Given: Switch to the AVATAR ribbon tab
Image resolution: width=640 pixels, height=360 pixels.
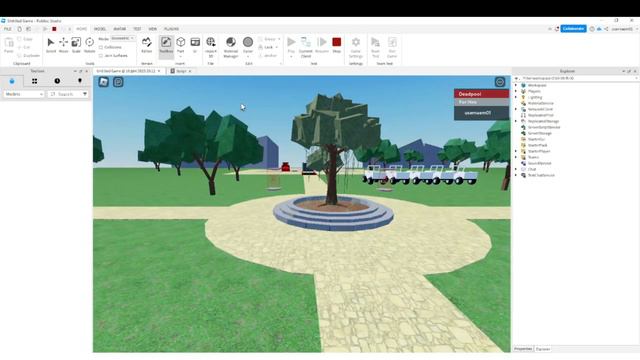Looking at the screenshot, I should (120, 29).
